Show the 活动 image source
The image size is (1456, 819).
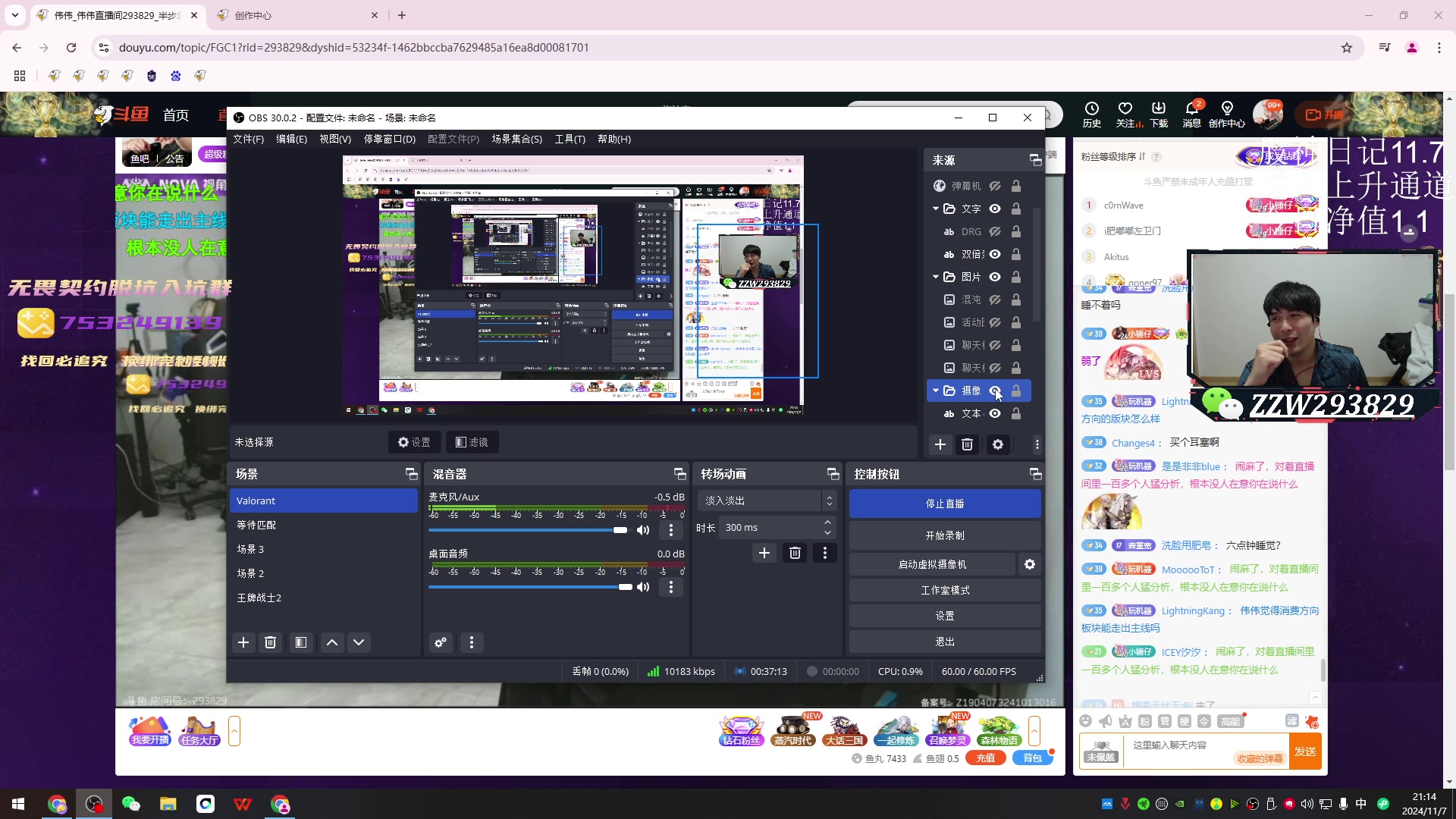[995, 322]
